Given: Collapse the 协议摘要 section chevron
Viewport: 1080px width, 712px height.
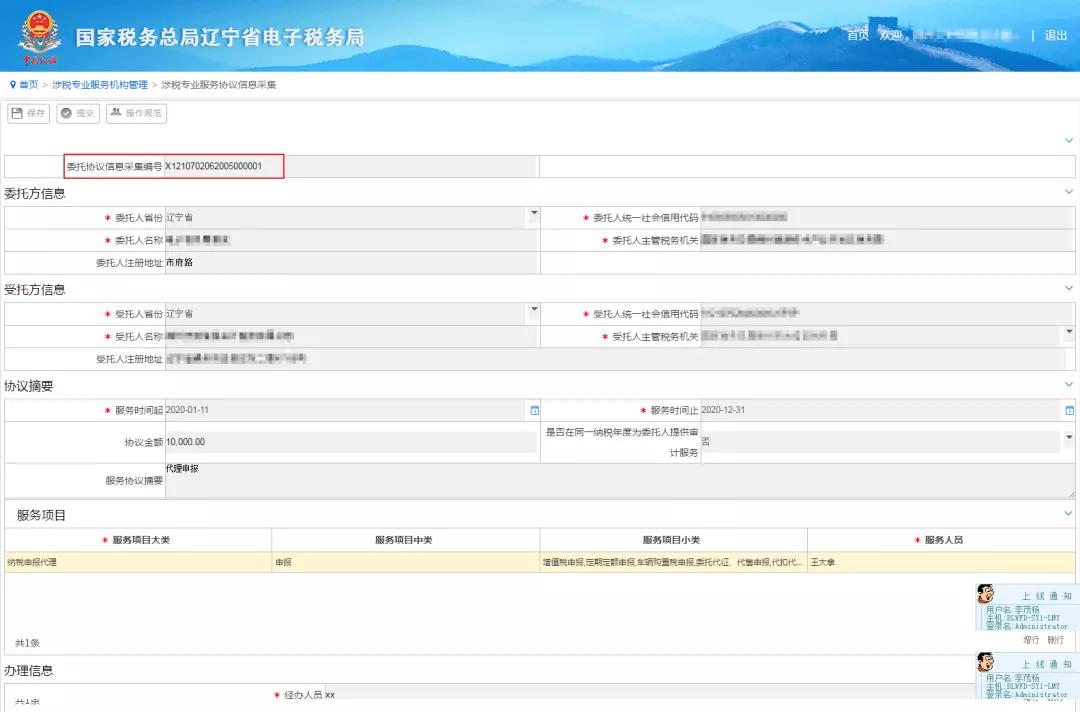Looking at the screenshot, I should pos(1068,384).
